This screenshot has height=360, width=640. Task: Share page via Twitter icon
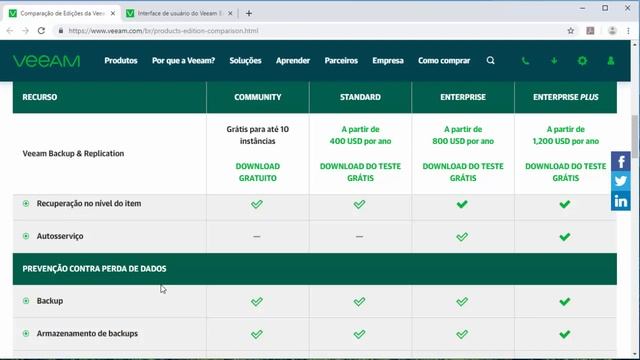[621, 181]
